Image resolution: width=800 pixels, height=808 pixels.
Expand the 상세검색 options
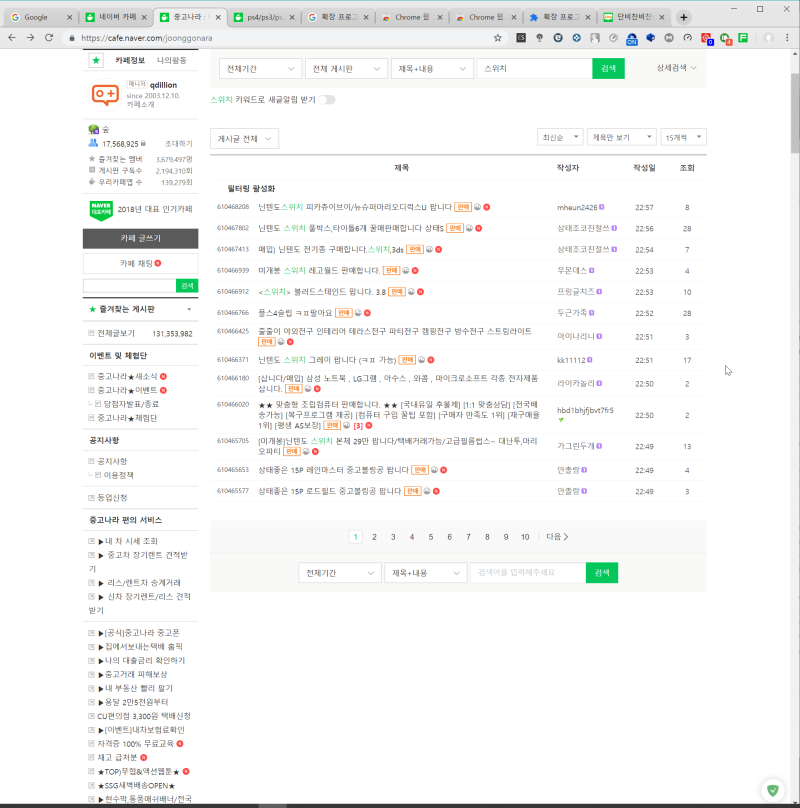pos(676,68)
